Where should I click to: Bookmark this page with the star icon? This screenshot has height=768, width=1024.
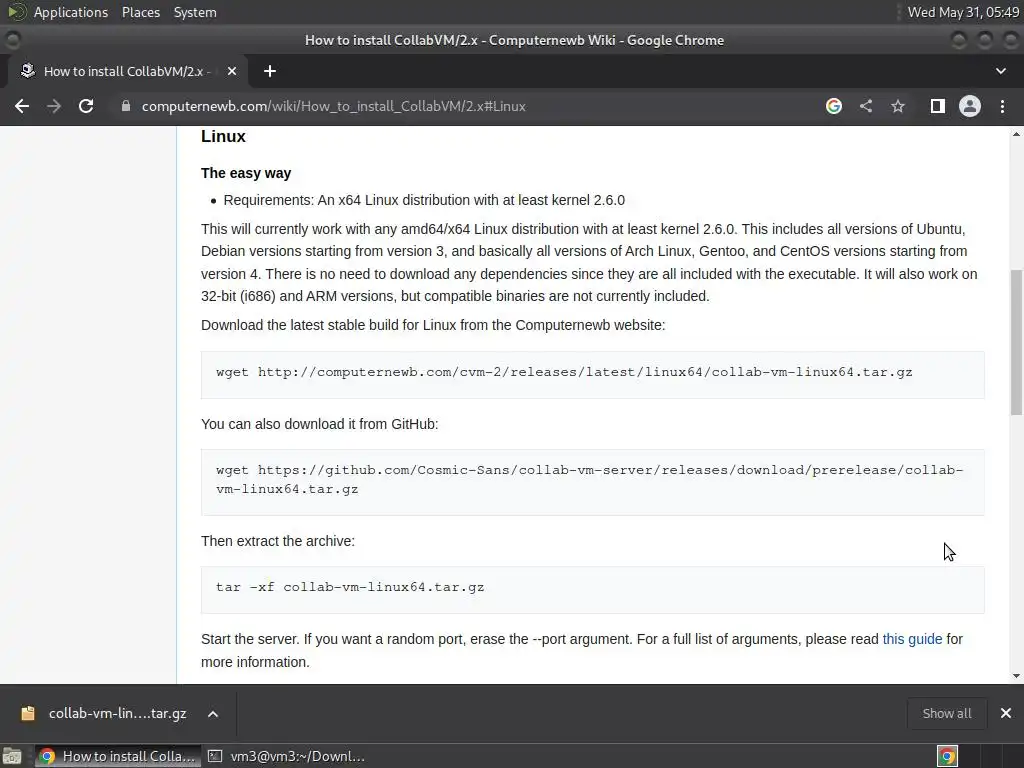(x=898, y=106)
